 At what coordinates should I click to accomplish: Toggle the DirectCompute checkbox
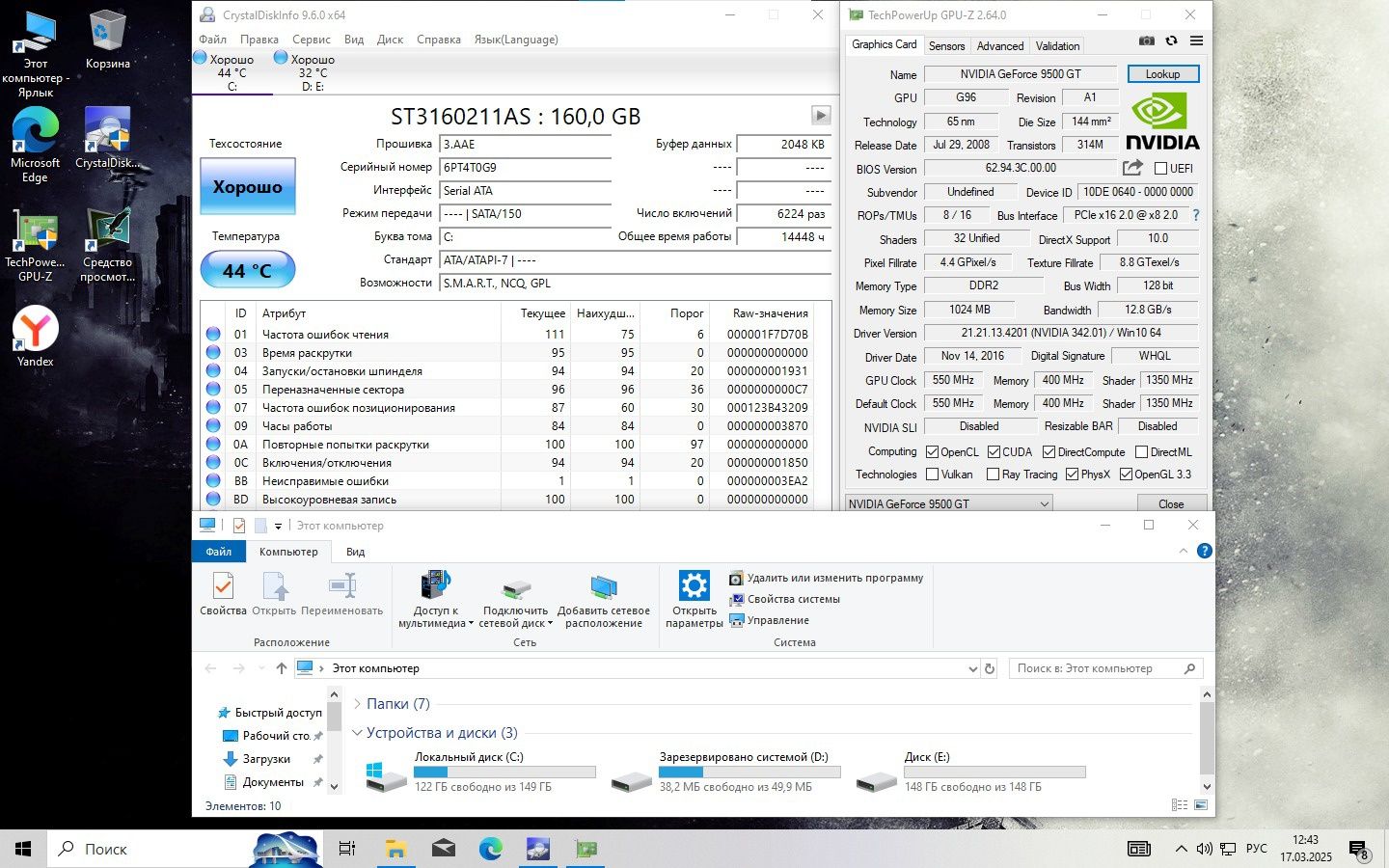click(x=1049, y=451)
